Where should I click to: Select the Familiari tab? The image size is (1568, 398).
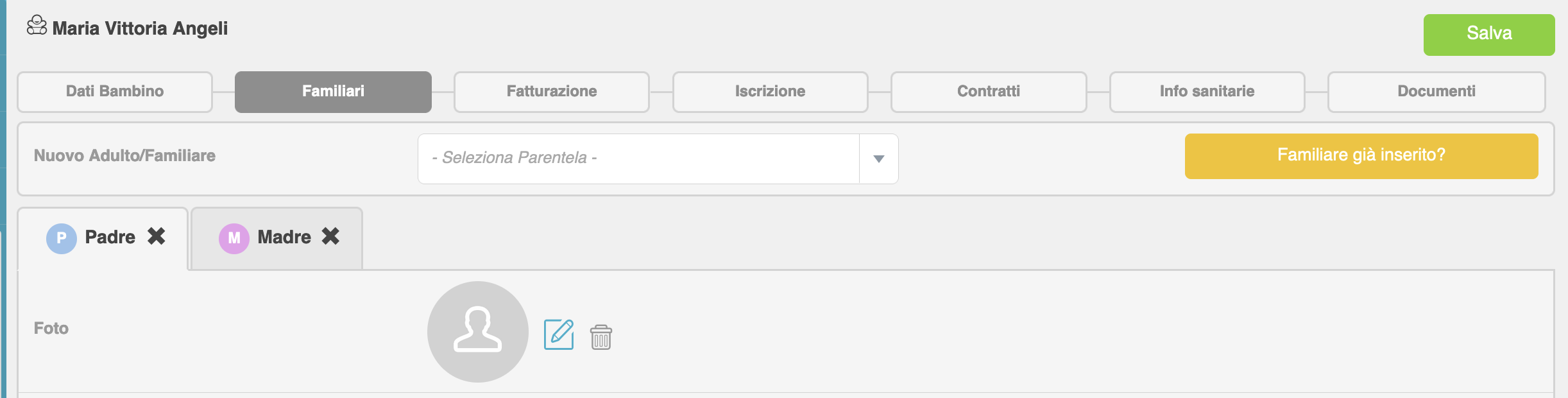pos(333,92)
